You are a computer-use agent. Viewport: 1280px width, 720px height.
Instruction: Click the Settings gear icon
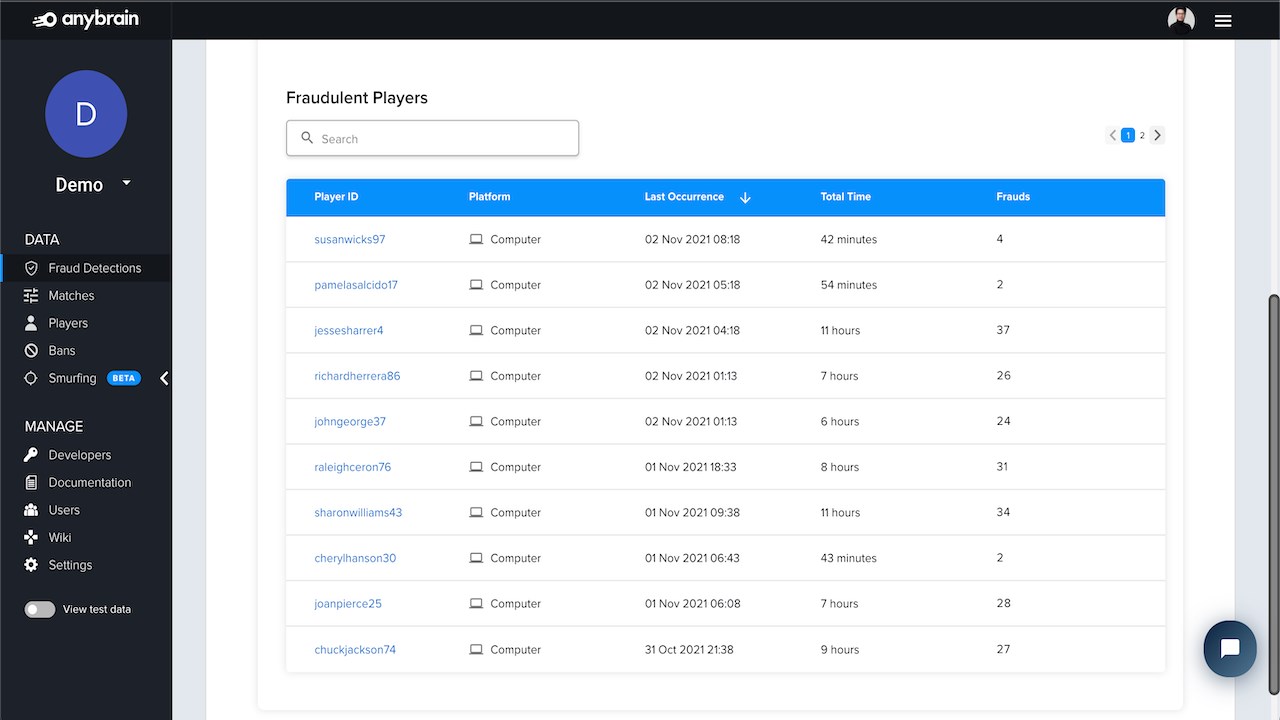(x=31, y=565)
